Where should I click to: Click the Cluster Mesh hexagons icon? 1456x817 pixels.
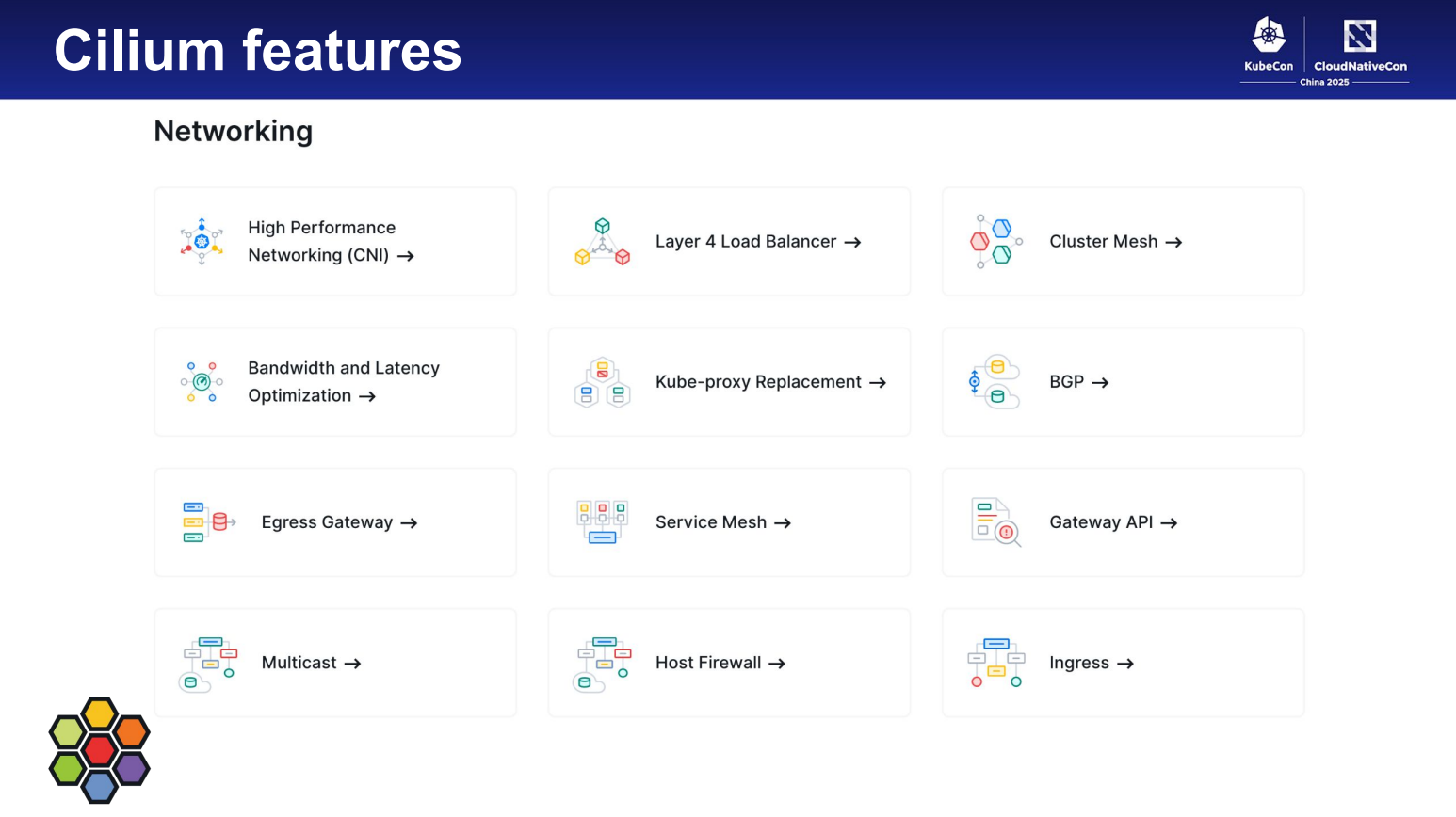(x=995, y=242)
